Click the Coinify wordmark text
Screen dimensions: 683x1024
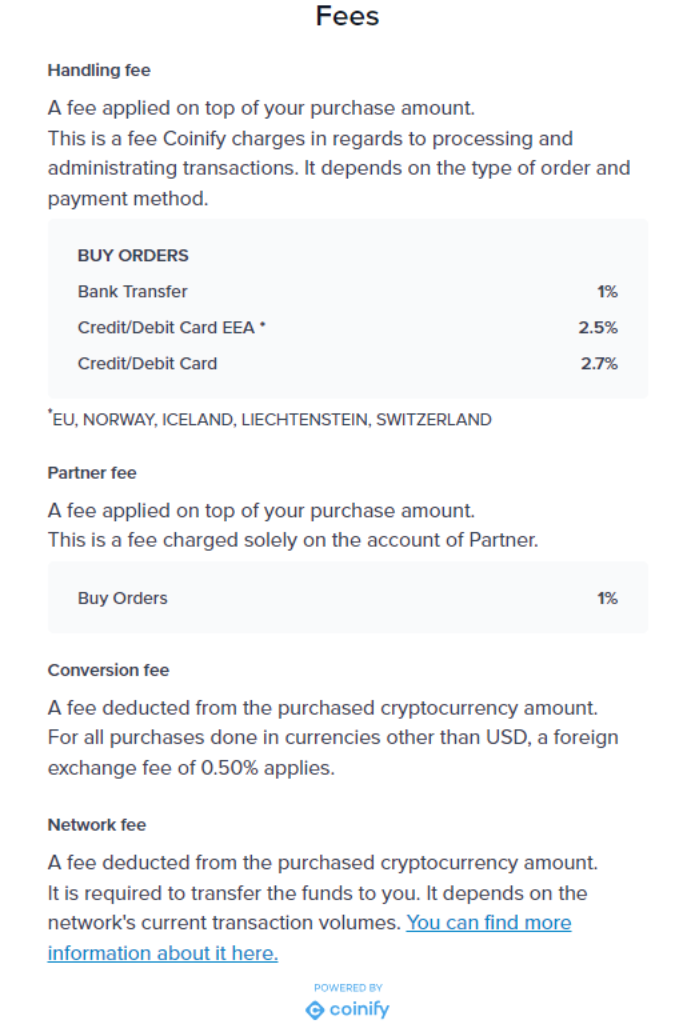(x=360, y=1010)
